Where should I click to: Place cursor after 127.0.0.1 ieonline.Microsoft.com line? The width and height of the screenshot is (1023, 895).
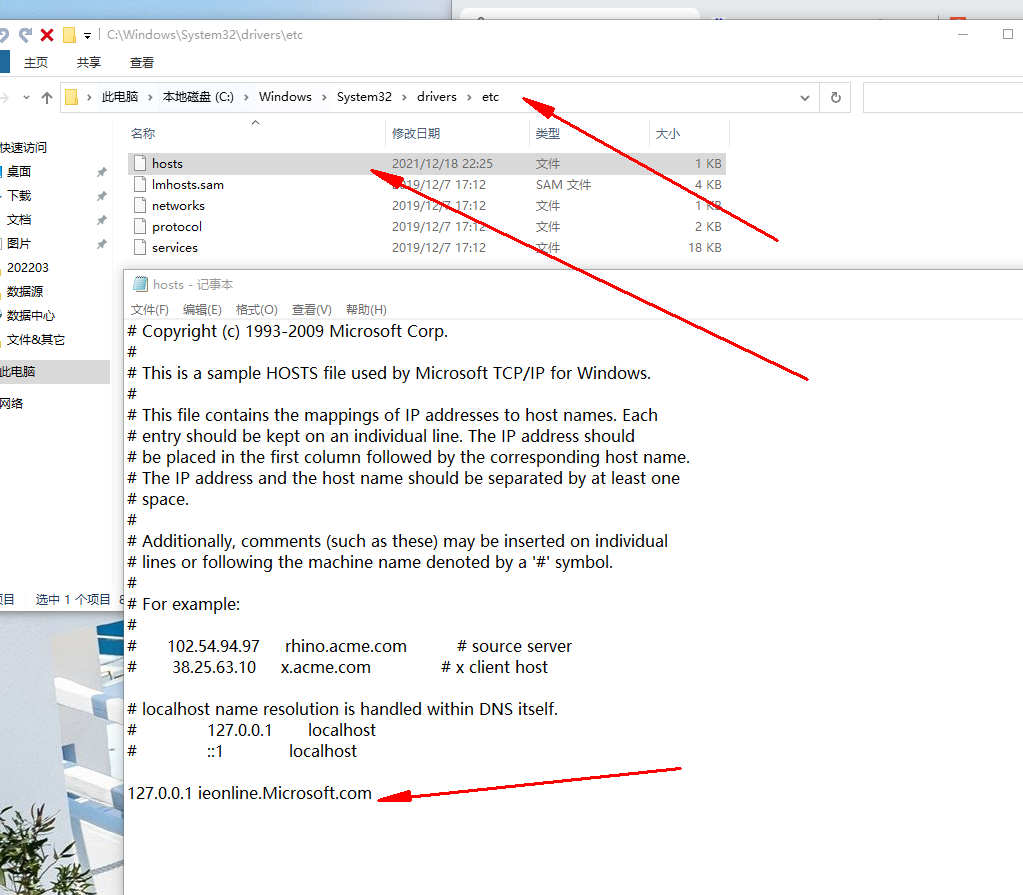click(x=373, y=794)
